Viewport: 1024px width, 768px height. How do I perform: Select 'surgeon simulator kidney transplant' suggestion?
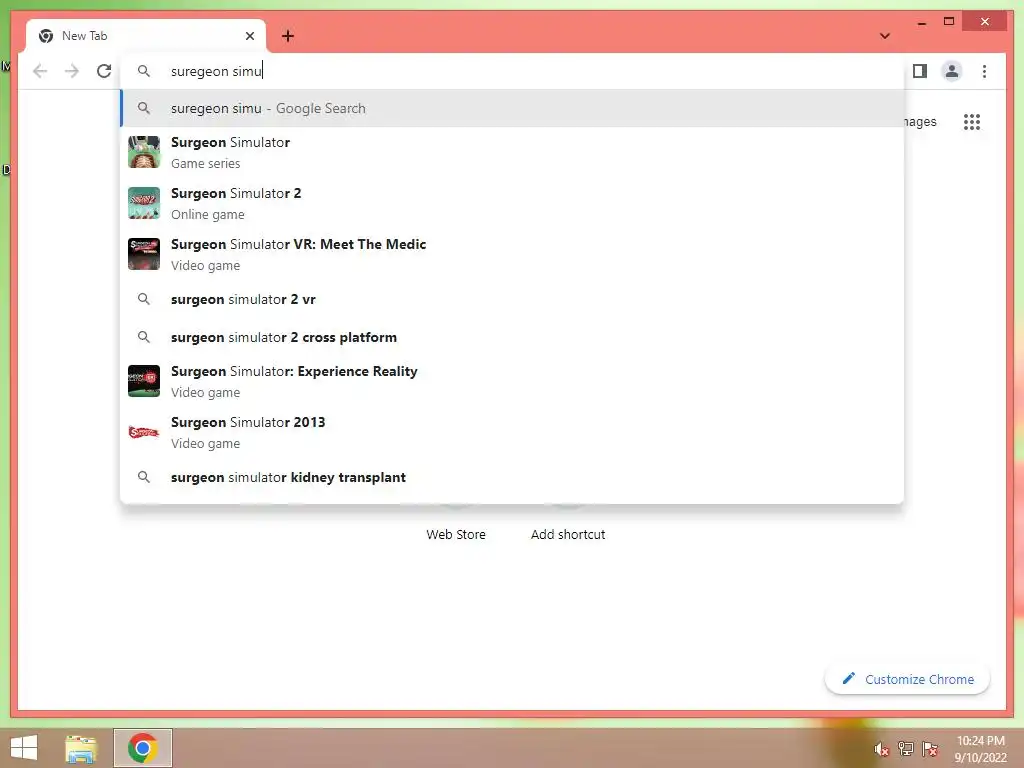(x=513, y=477)
